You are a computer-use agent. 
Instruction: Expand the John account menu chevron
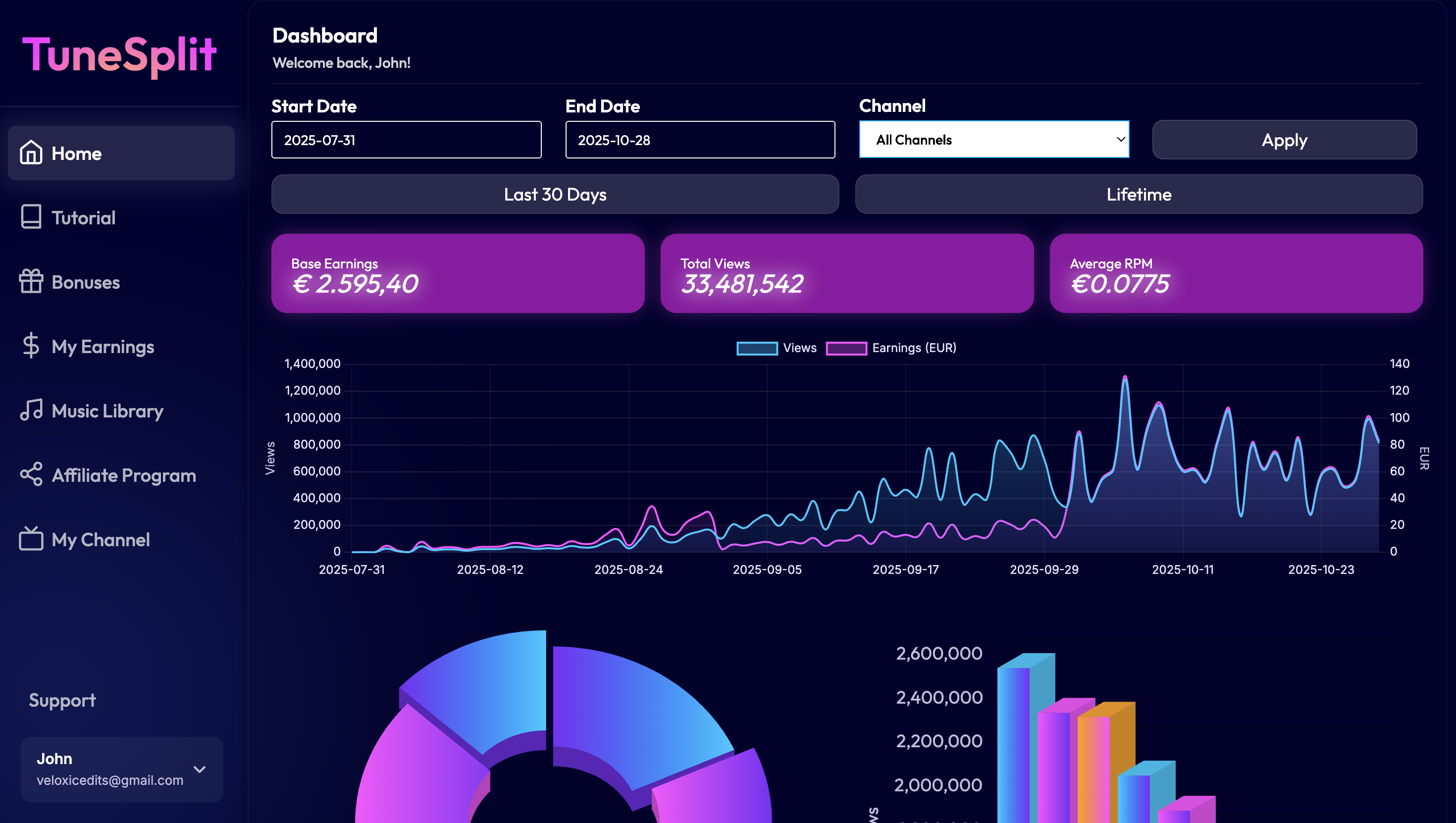pyautogui.click(x=200, y=770)
